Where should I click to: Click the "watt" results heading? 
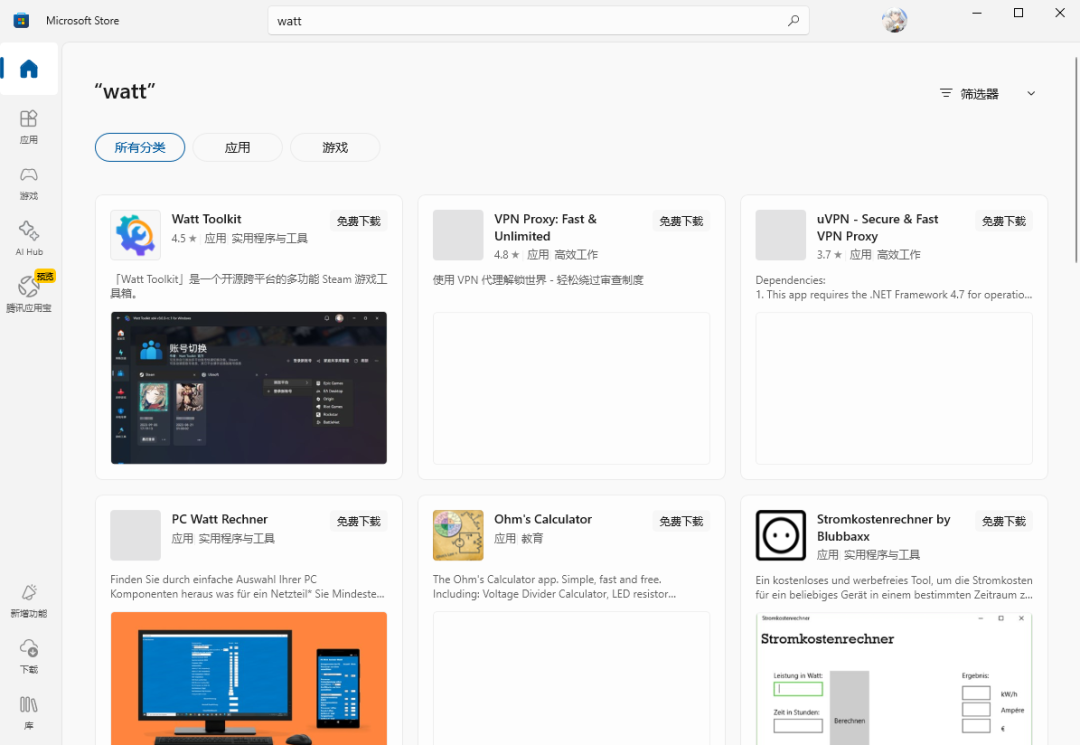(125, 91)
